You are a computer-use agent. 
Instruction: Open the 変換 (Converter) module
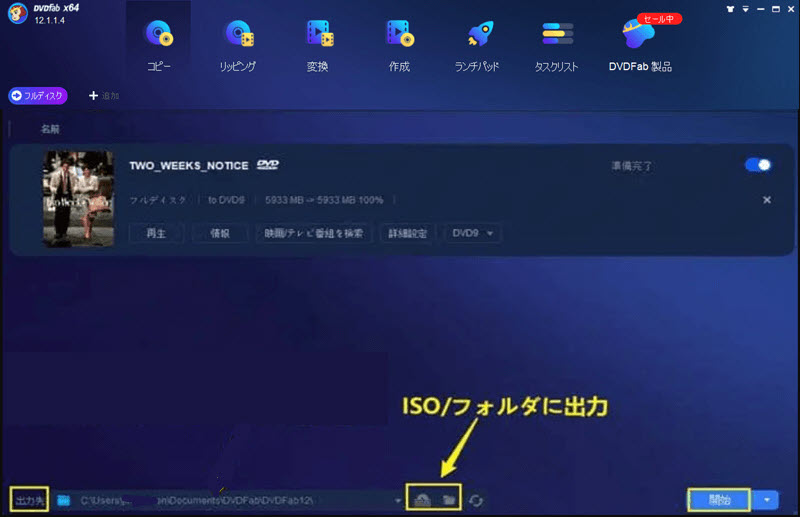click(318, 43)
